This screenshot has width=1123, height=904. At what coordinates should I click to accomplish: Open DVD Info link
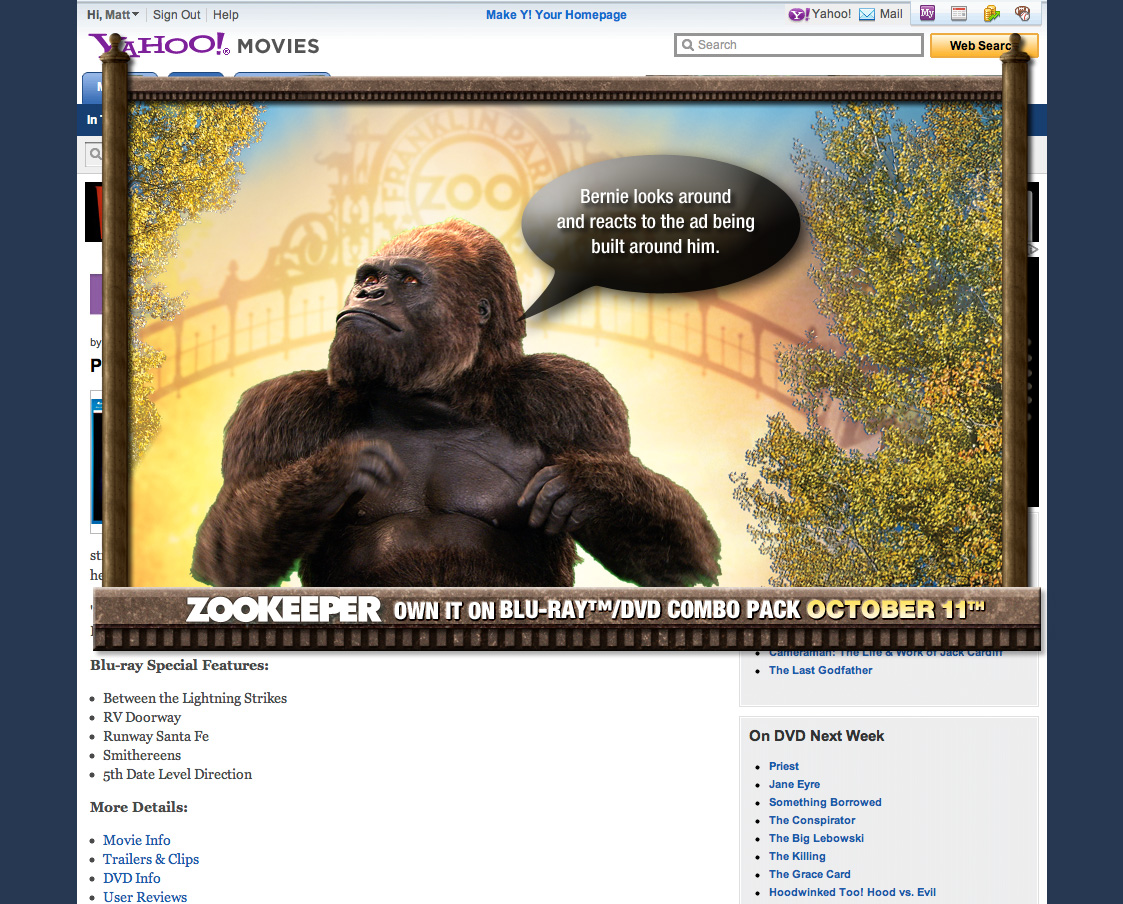pos(132,877)
